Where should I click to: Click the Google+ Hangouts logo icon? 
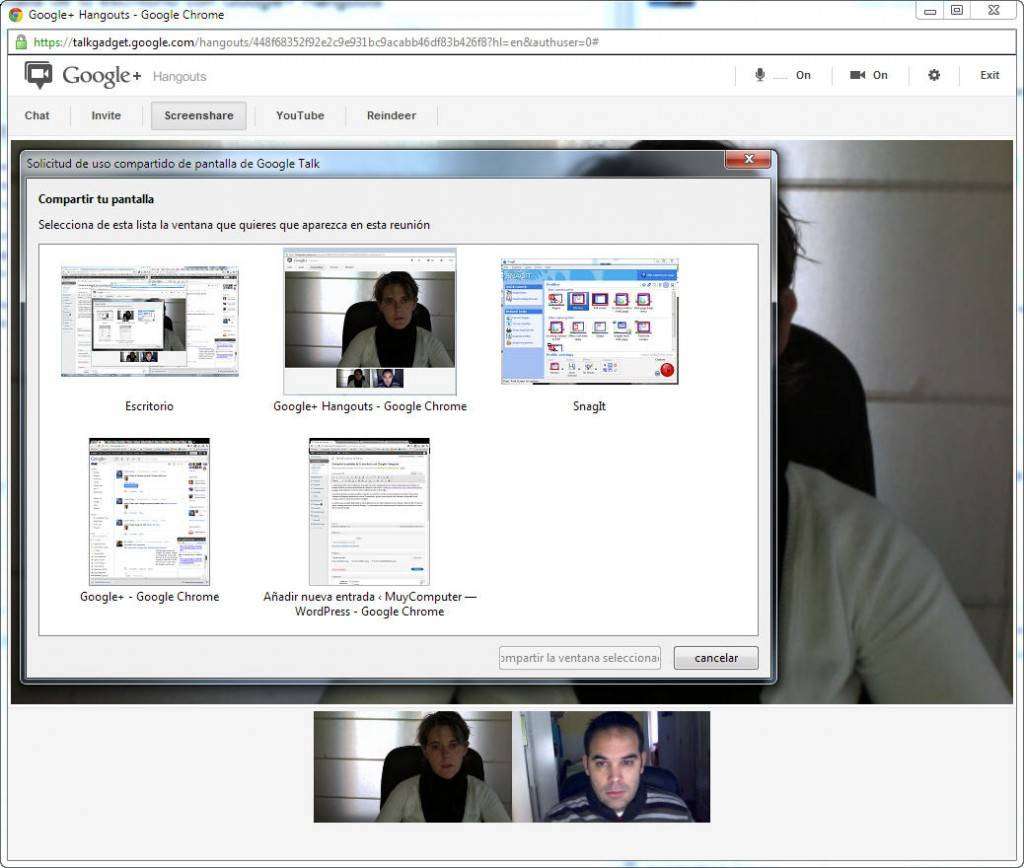[38, 75]
